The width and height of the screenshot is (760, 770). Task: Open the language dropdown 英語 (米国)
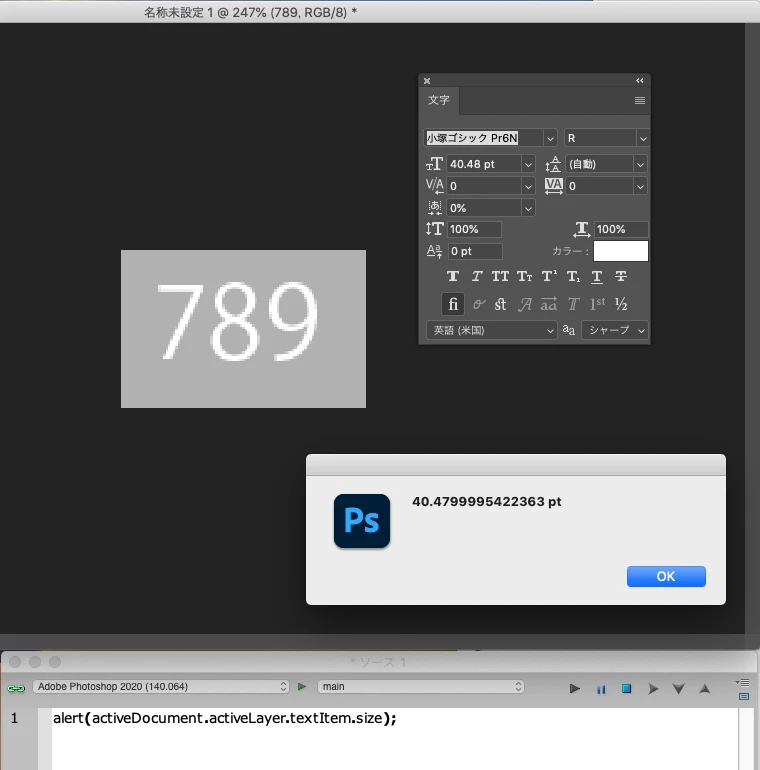click(x=491, y=330)
